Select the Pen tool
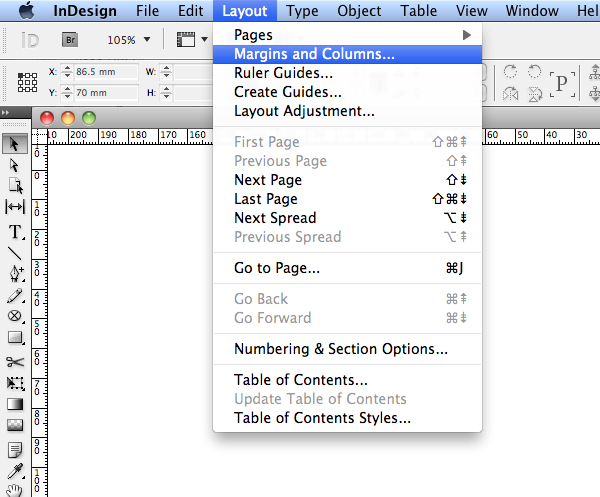This screenshot has height=497, width=600. (x=15, y=272)
